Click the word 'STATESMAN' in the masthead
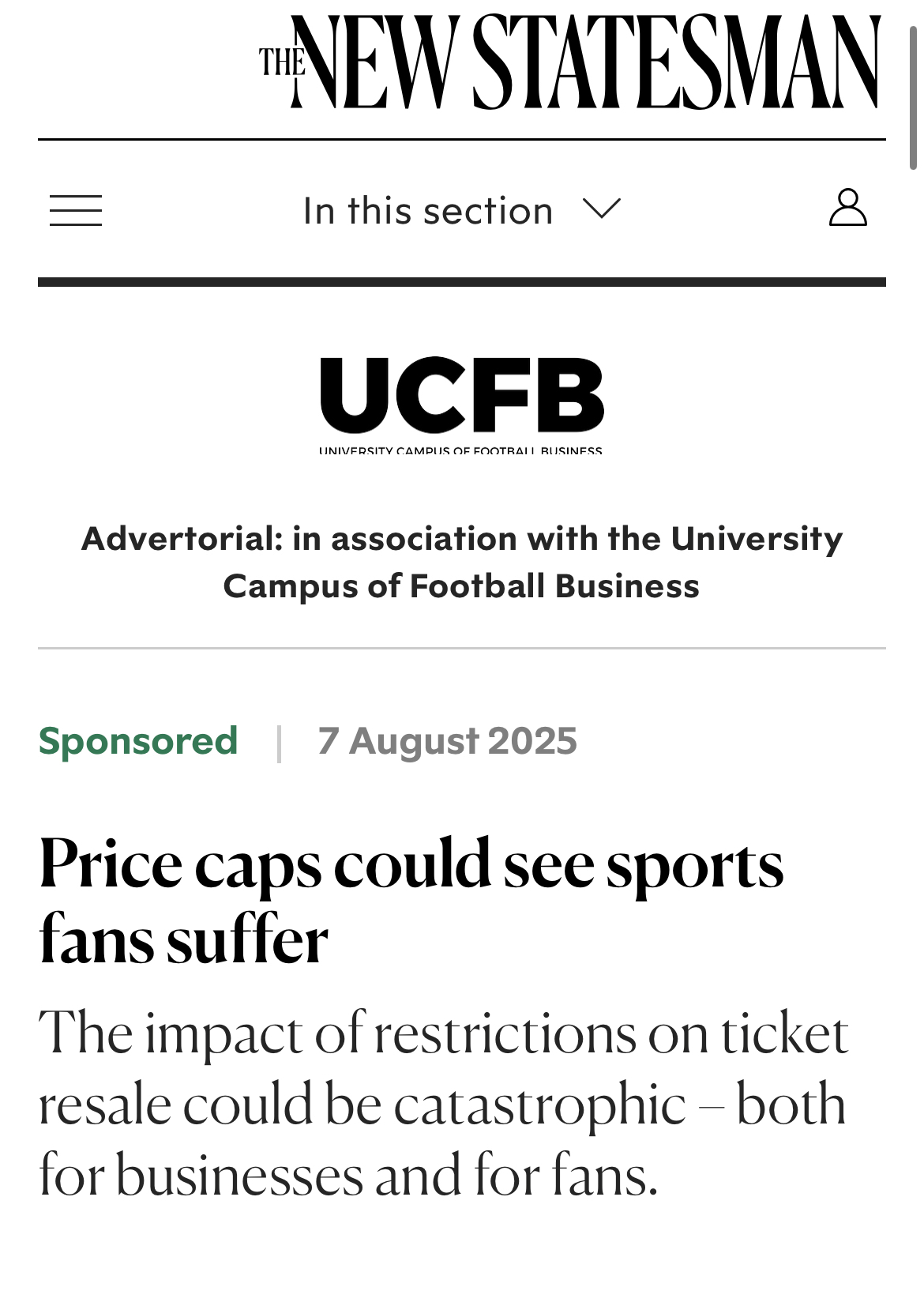Screen dimensions: 924x1306 pyautogui.click(x=676, y=62)
